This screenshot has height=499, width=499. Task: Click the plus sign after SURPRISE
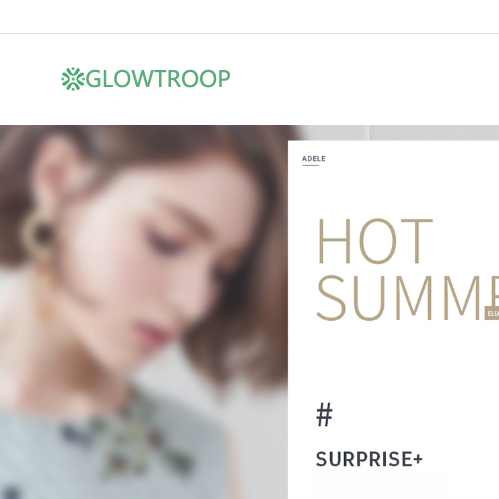click(x=418, y=460)
